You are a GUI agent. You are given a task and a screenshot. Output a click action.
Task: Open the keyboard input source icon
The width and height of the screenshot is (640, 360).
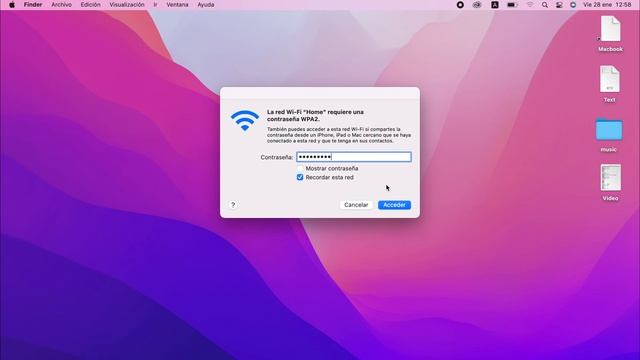point(495,5)
